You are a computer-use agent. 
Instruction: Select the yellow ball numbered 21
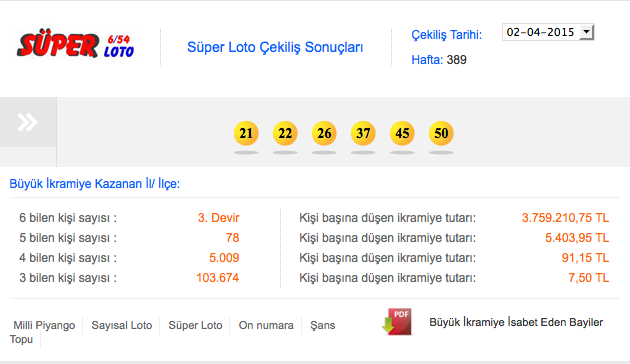(246, 133)
